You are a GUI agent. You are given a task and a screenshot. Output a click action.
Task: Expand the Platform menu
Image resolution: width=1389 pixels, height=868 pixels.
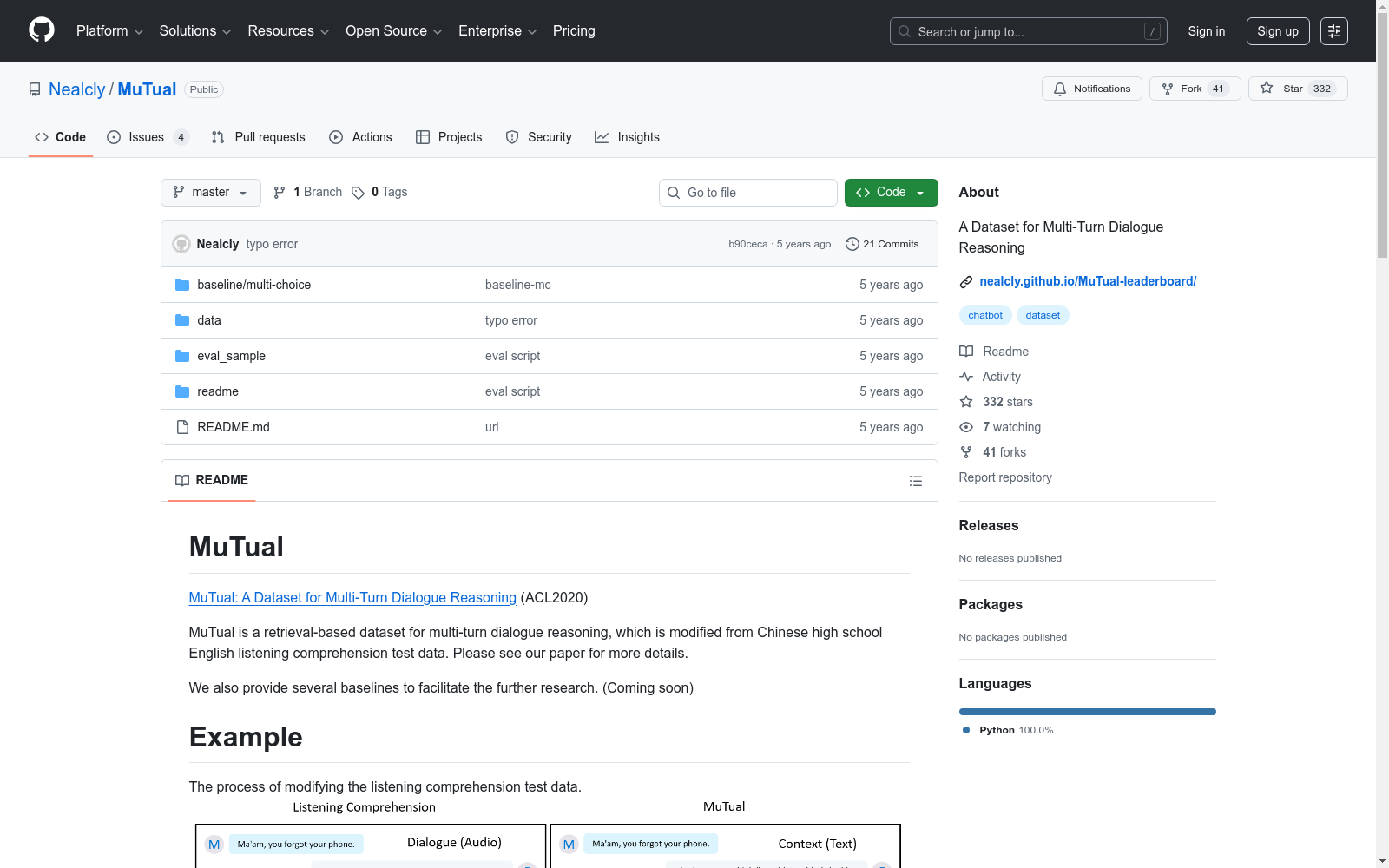109,31
